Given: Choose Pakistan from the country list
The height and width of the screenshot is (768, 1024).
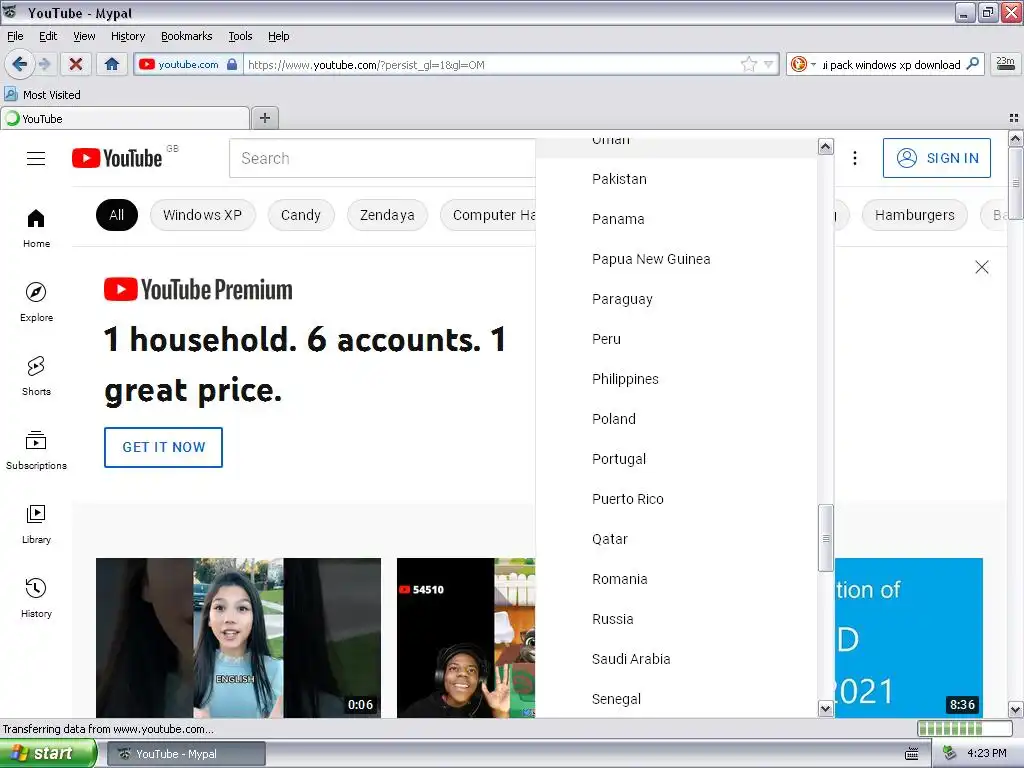Looking at the screenshot, I should coord(676,179).
